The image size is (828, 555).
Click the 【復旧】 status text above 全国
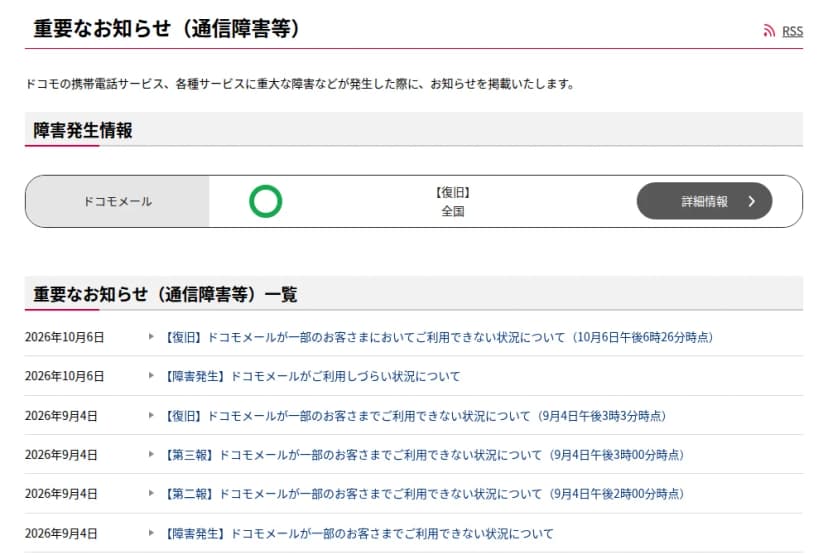click(453, 192)
